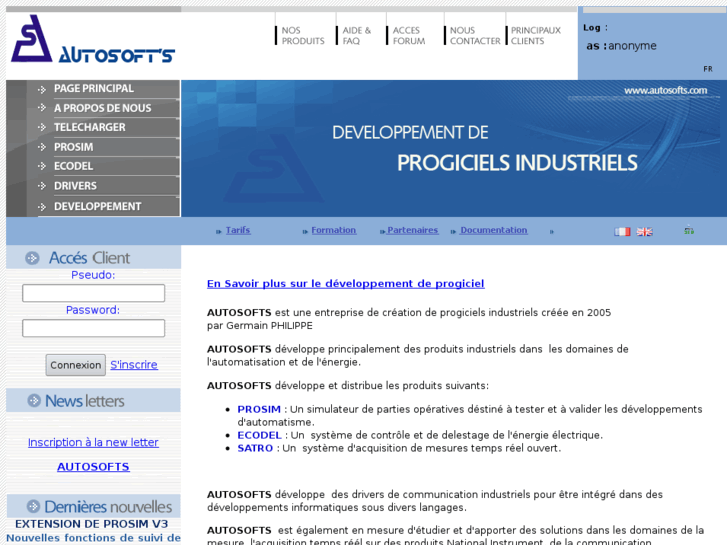Click the arrow icon beside TELECHARGER

click(x=42, y=127)
